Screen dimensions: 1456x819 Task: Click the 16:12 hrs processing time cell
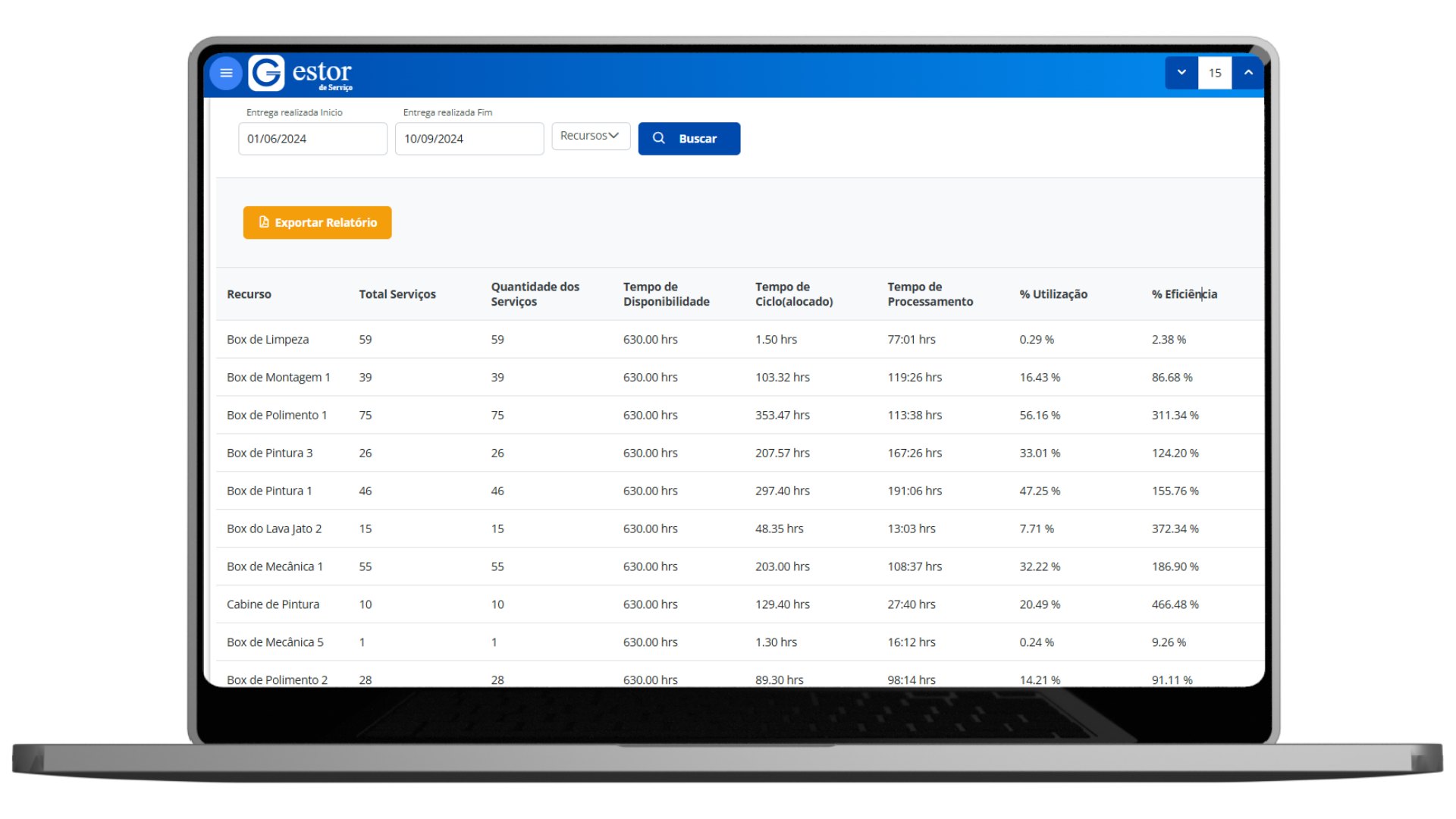tap(912, 642)
